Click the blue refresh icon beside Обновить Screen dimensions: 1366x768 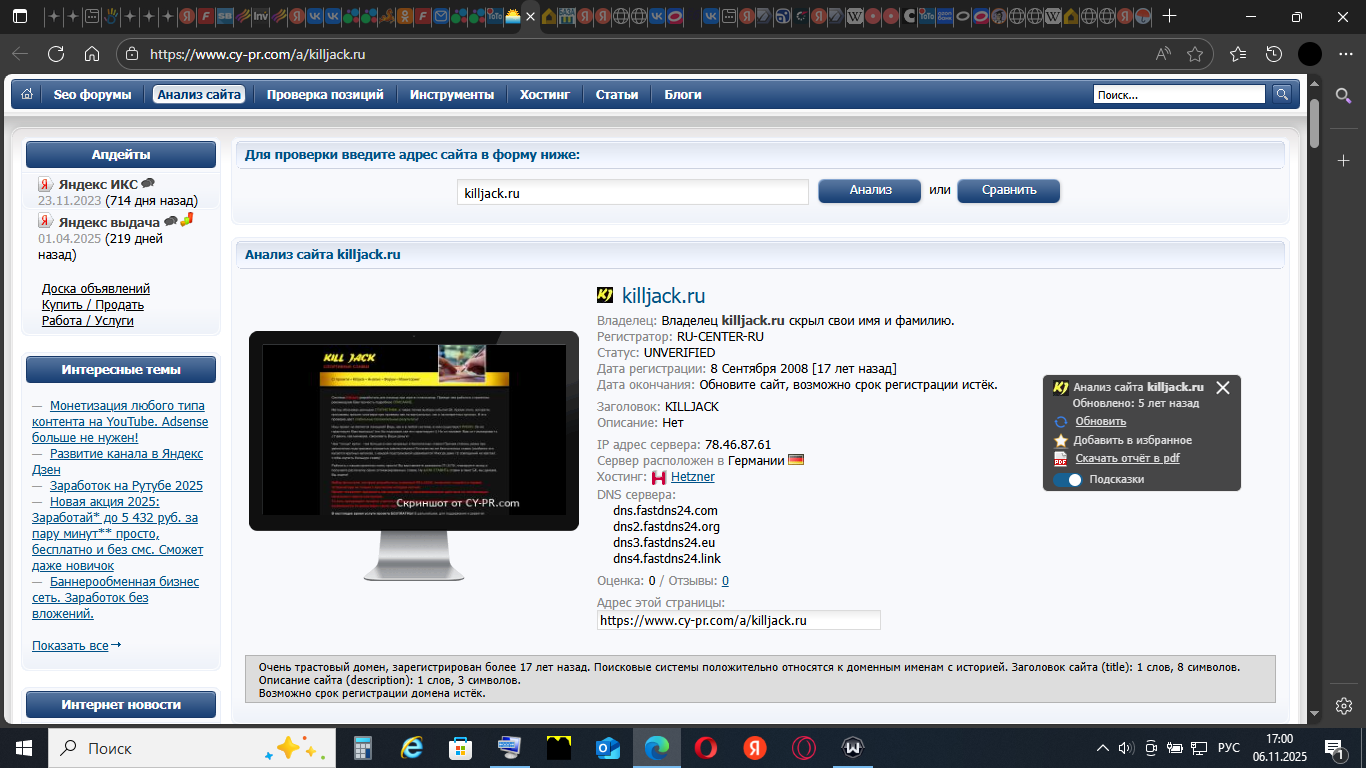point(1061,422)
